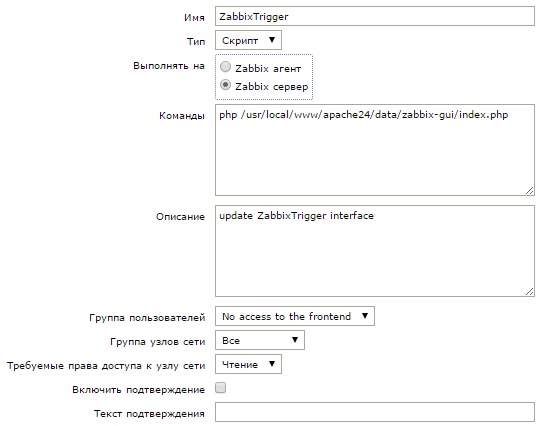
Task: Click inside the Команды textarea with php command
Action: [x=375, y=150]
